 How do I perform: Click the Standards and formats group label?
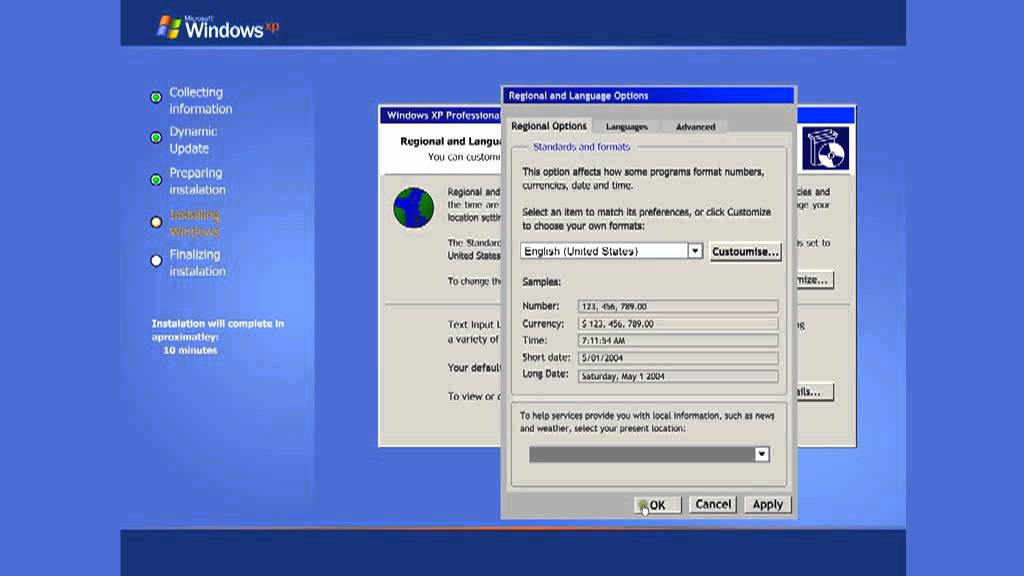581,147
